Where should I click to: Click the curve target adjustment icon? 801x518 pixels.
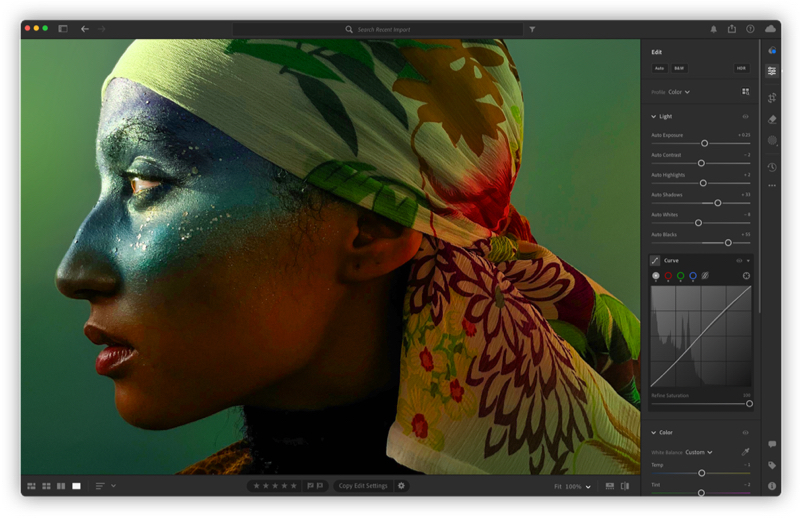[x=746, y=276]
